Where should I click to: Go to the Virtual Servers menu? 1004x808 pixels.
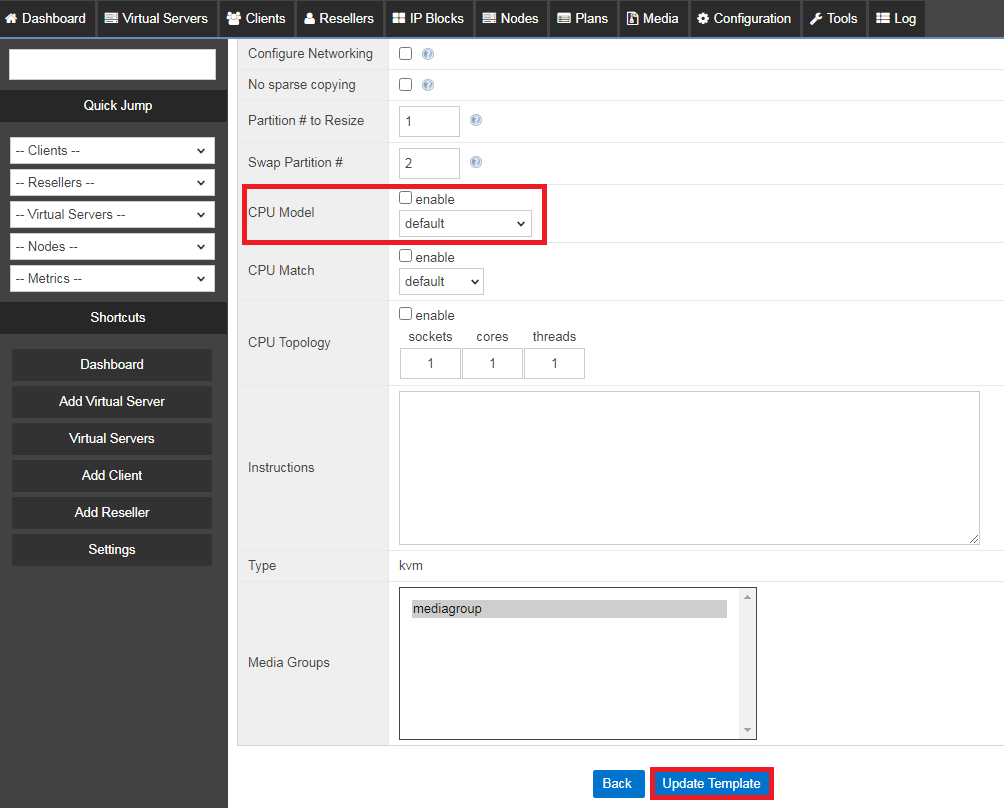[x=156, y=18]
